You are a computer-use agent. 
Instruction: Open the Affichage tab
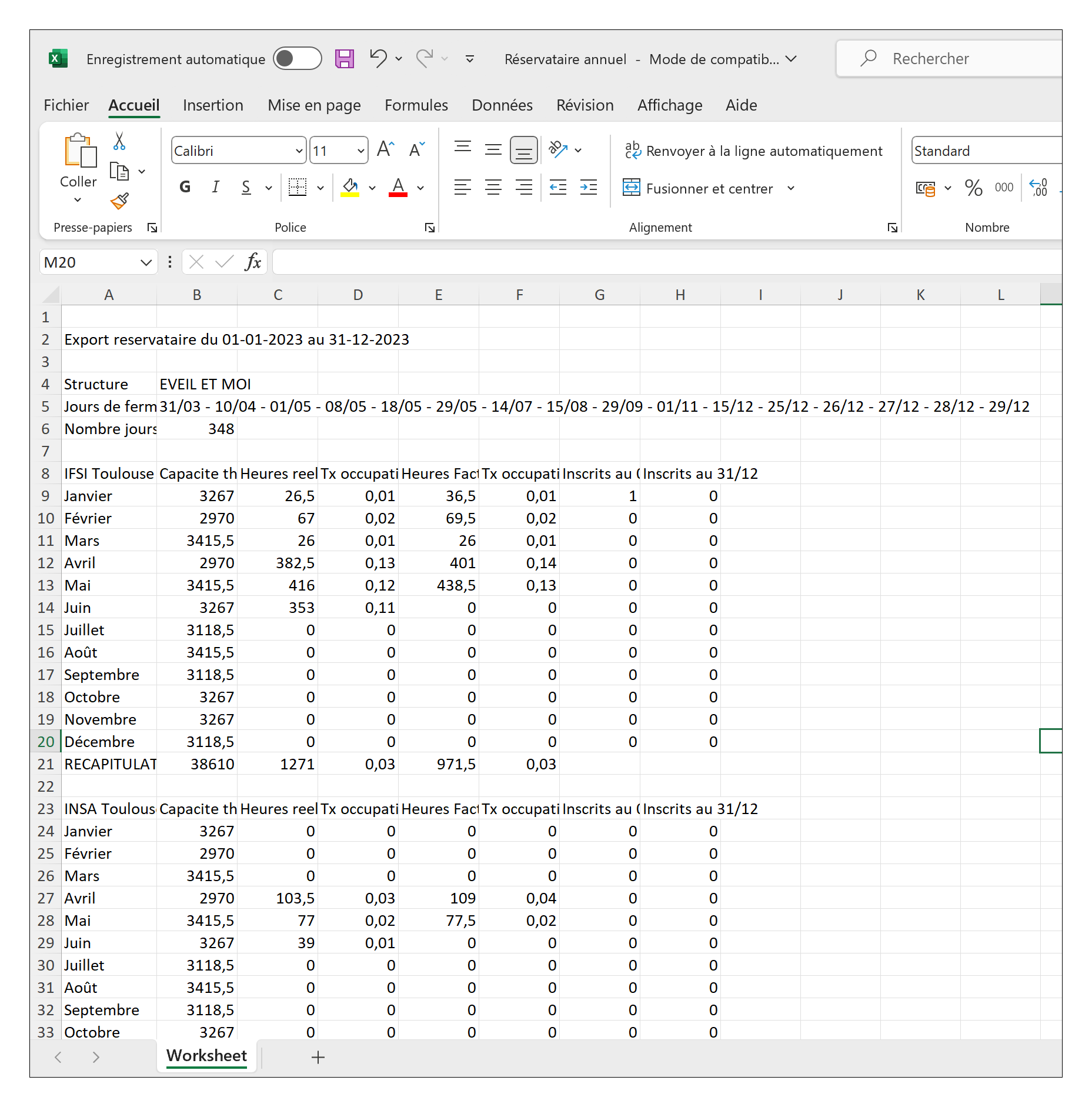point(670,105)
